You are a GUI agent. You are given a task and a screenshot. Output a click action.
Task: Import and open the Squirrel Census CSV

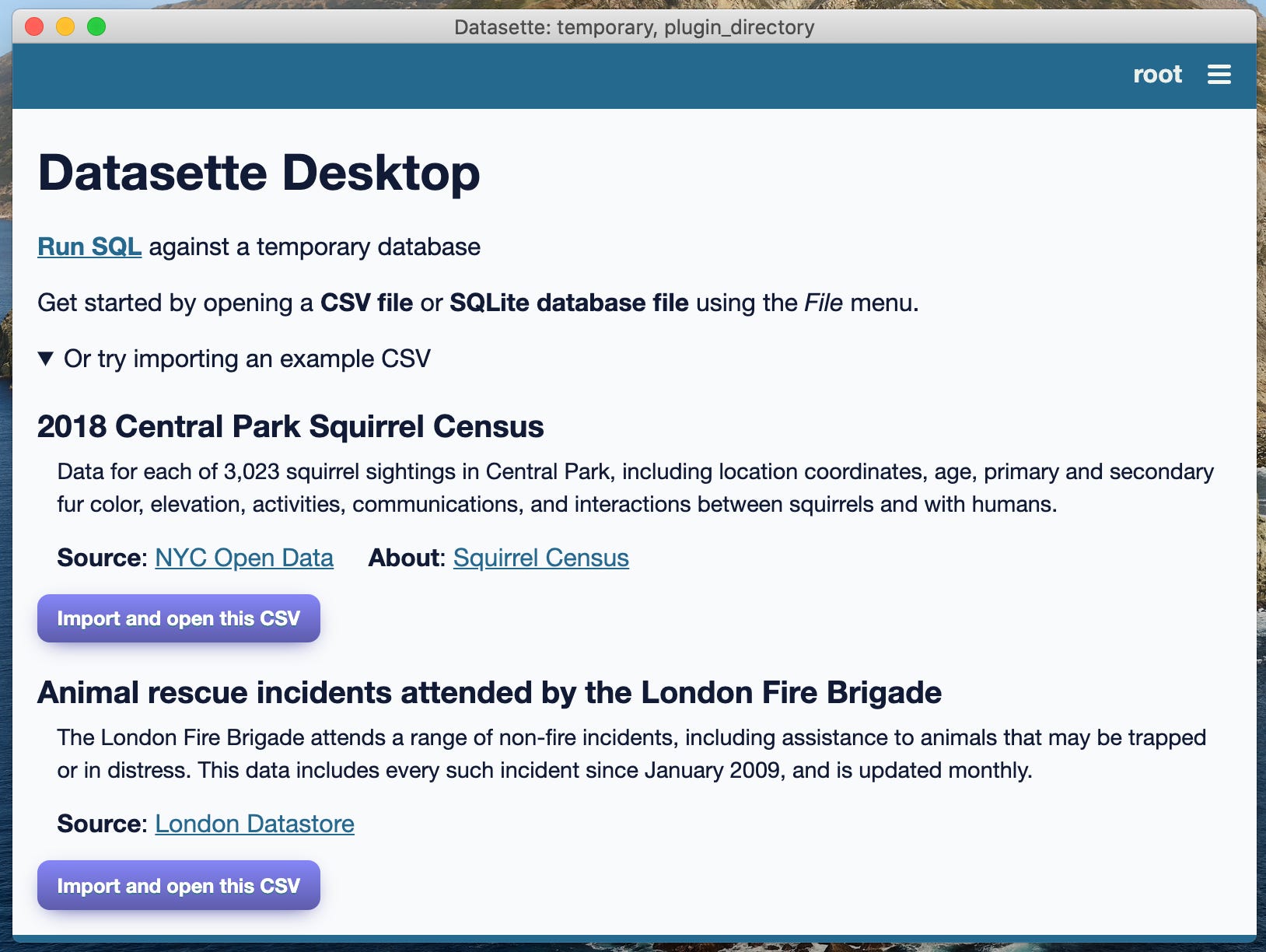tap(178, 618)
